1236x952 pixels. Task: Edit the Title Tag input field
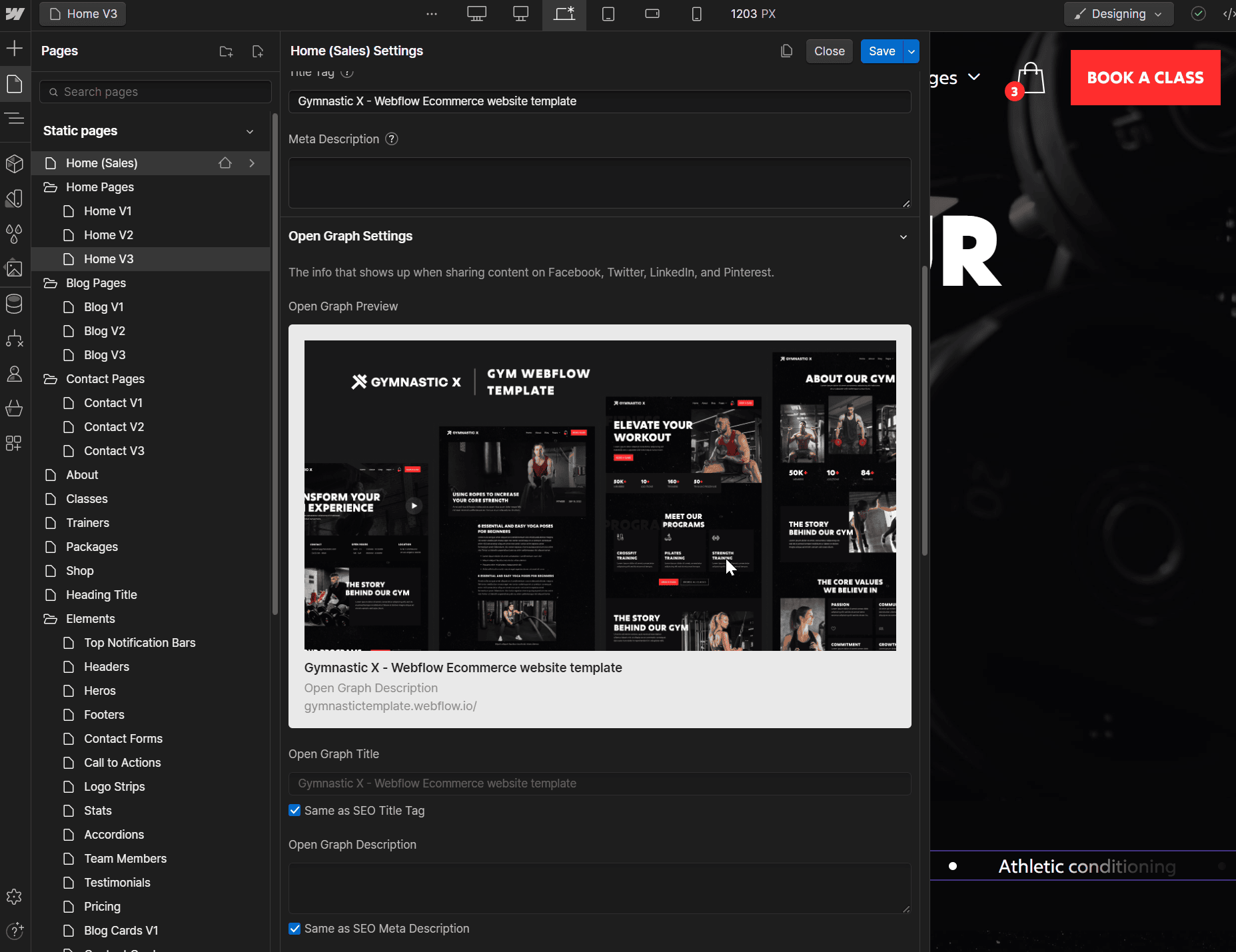click(x=600, y=101)
